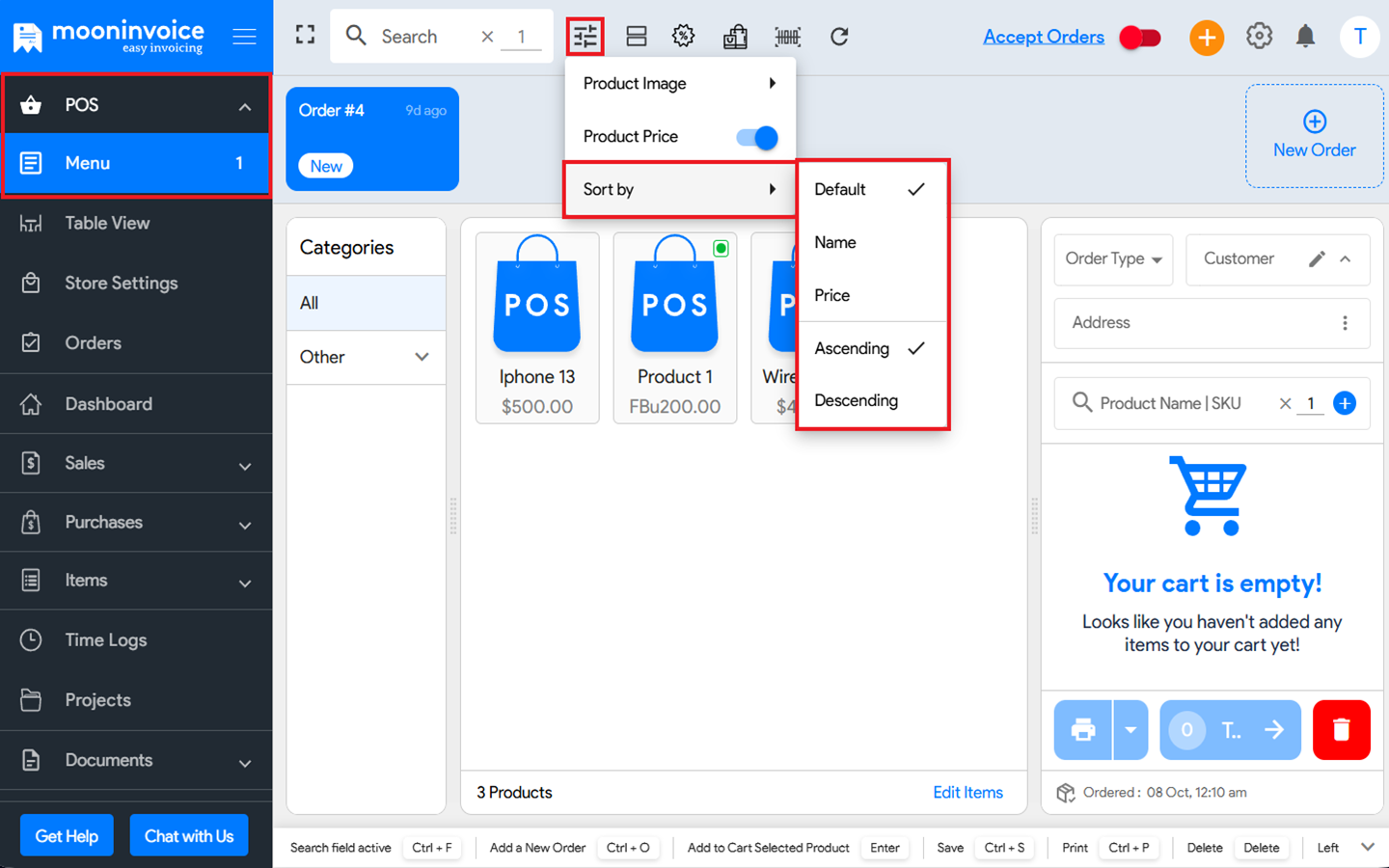Viewport: 1389px width, 868px height.
Task: Select Descending sort order
Action: [856, 400]
